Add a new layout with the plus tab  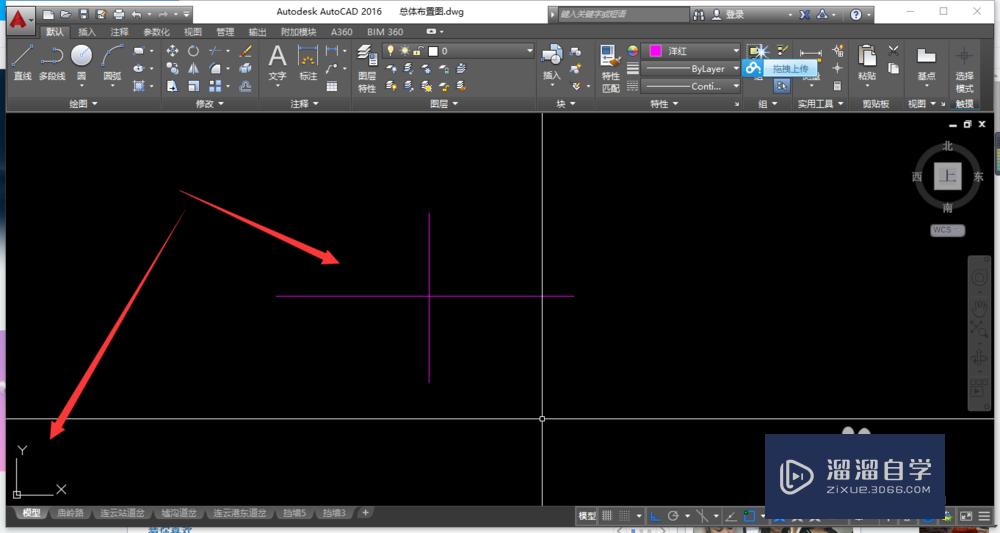(x=365, y=513)
